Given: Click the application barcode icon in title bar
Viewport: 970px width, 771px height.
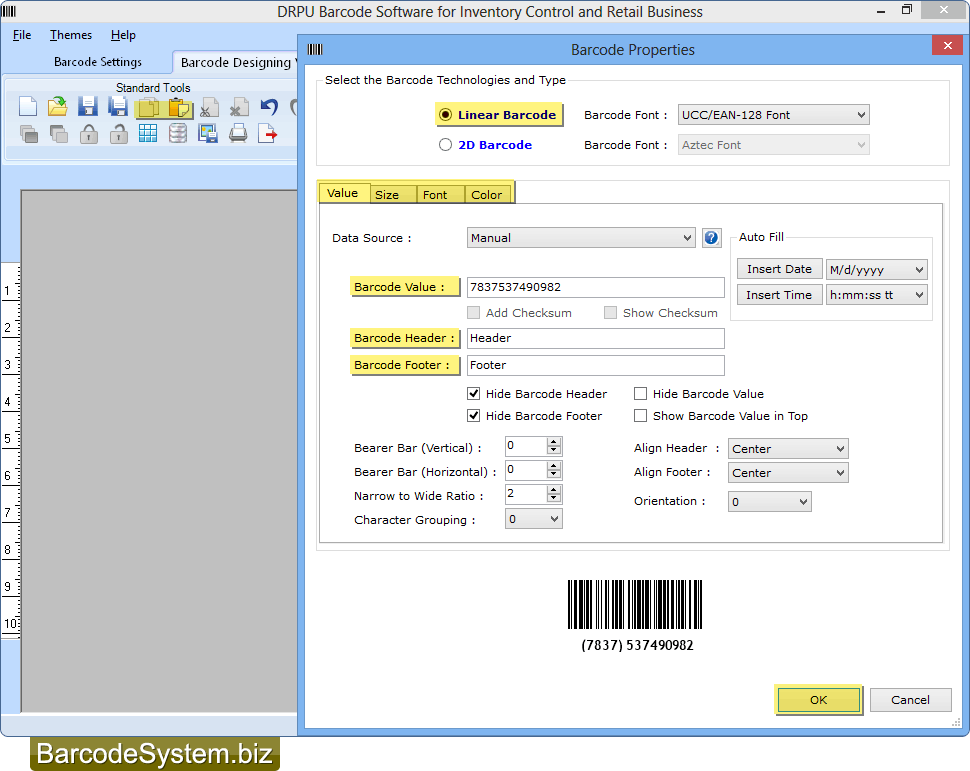Looking at the screenshot, I should [9, 11].
